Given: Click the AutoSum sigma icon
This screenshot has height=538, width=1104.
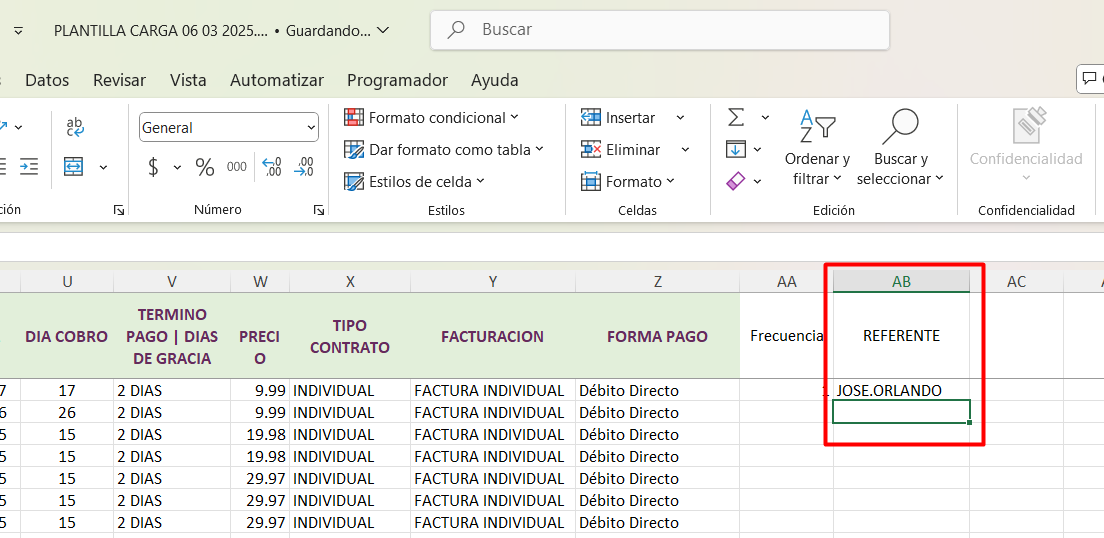Looking at the screenshot, I should pyautogui.click(x=736, y=118).
